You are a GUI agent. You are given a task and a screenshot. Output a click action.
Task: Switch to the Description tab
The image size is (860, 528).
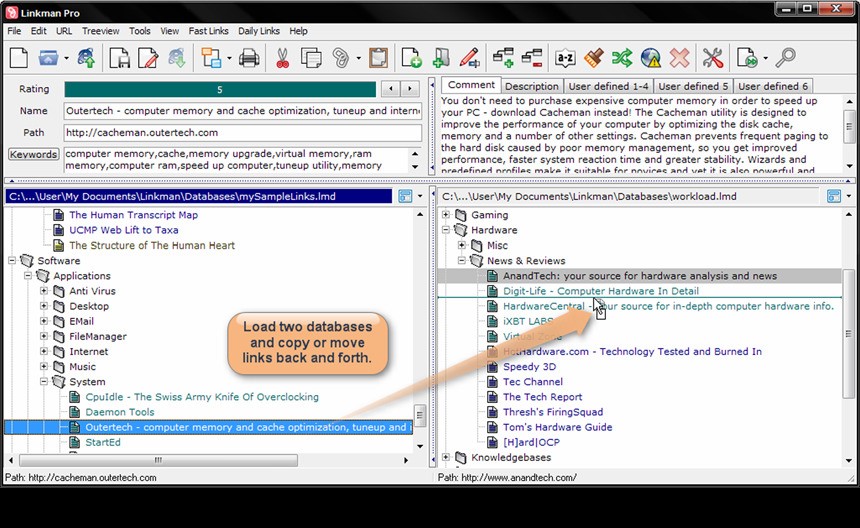click(x=532, y=87)
